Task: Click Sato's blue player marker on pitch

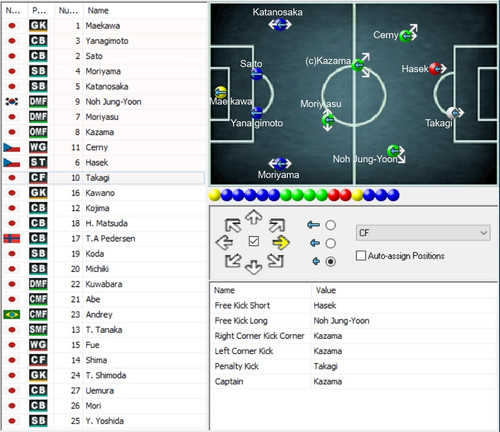Action: (256, 74)
